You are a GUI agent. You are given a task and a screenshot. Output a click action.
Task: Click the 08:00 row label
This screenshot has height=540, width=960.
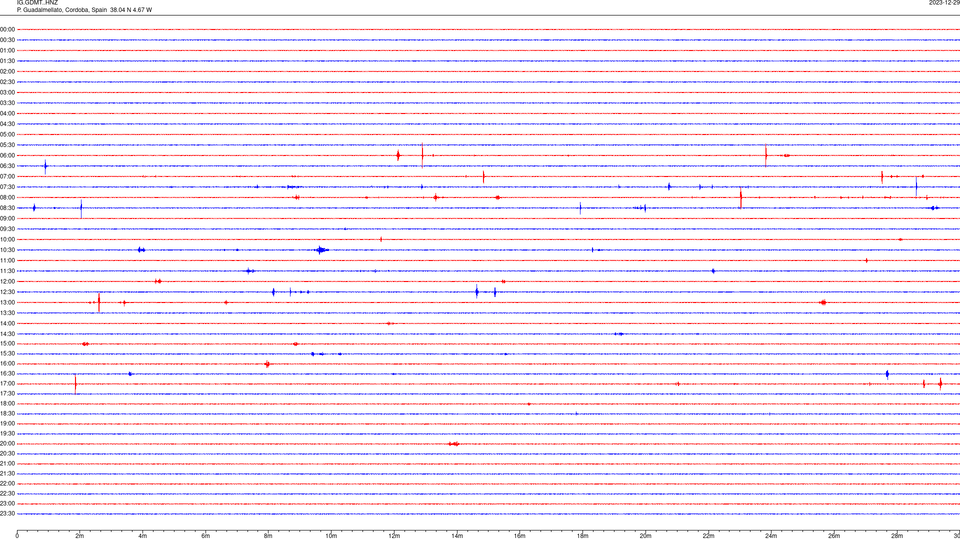pyautogui.click(x=7, y=198)
